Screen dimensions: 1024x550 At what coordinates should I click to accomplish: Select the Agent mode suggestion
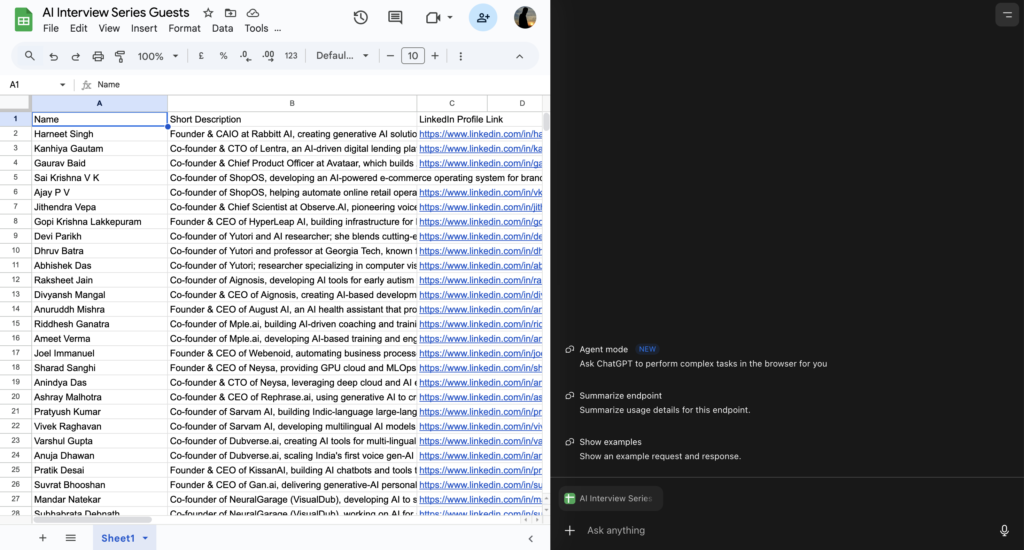click(x=604, y=349)
